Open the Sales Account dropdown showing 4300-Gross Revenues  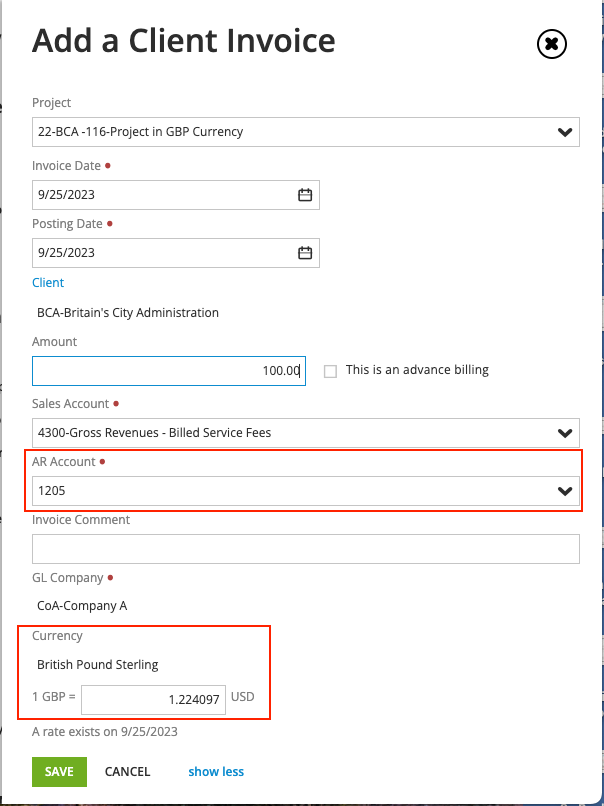pyautogui.click(x=300, y=432)
